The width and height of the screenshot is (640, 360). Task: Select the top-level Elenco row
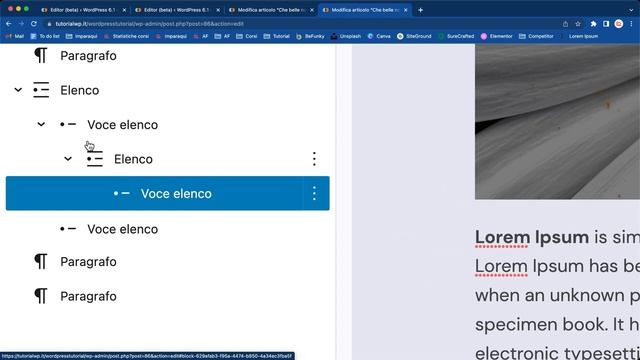coord(167,90)
